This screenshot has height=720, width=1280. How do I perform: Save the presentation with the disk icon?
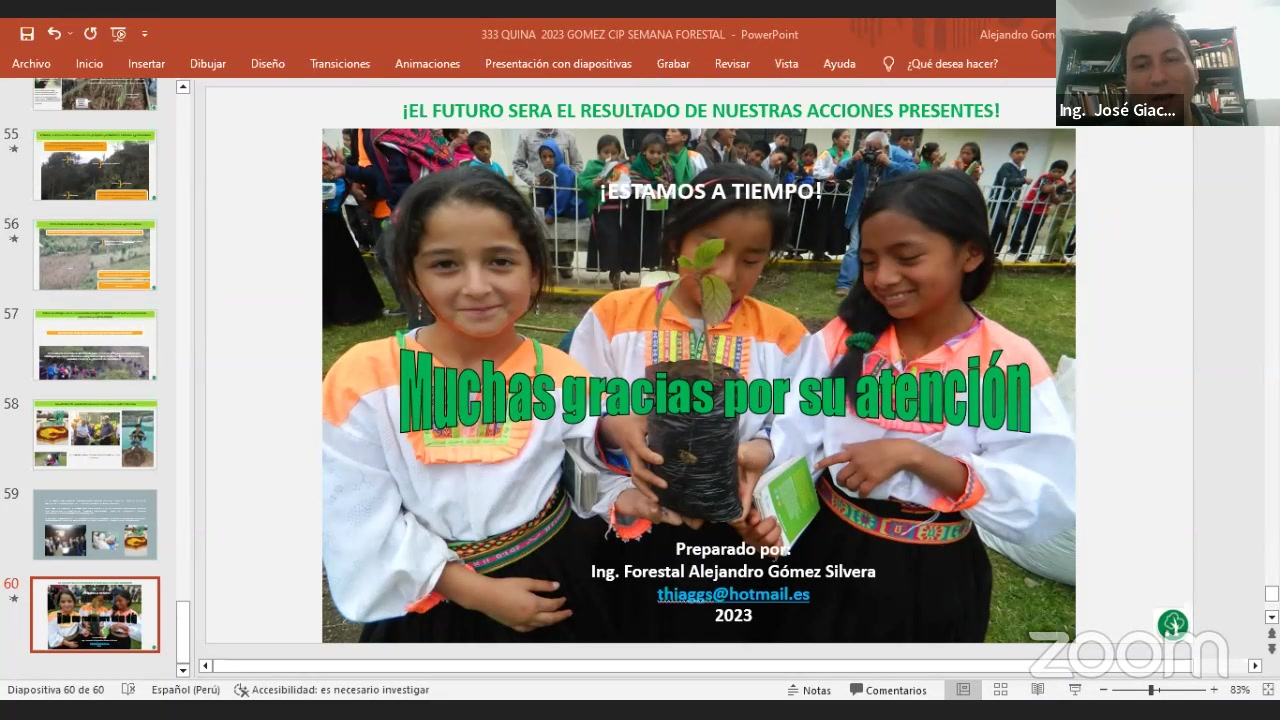click(27, 34)
